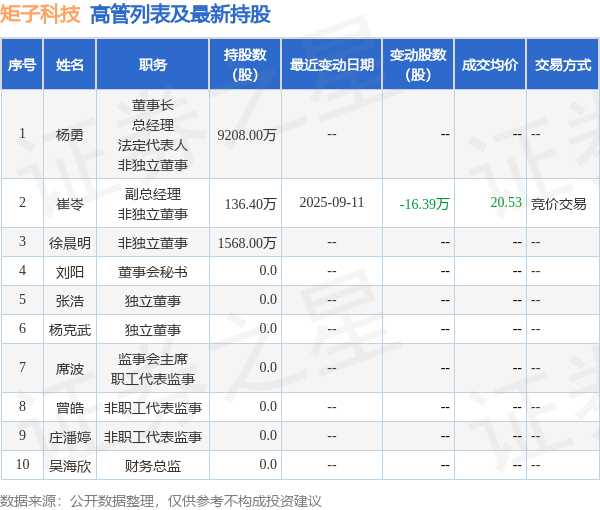Click the name 徐晨明
The width and height of the screenshot is (600, 510).
click(70, 243)
